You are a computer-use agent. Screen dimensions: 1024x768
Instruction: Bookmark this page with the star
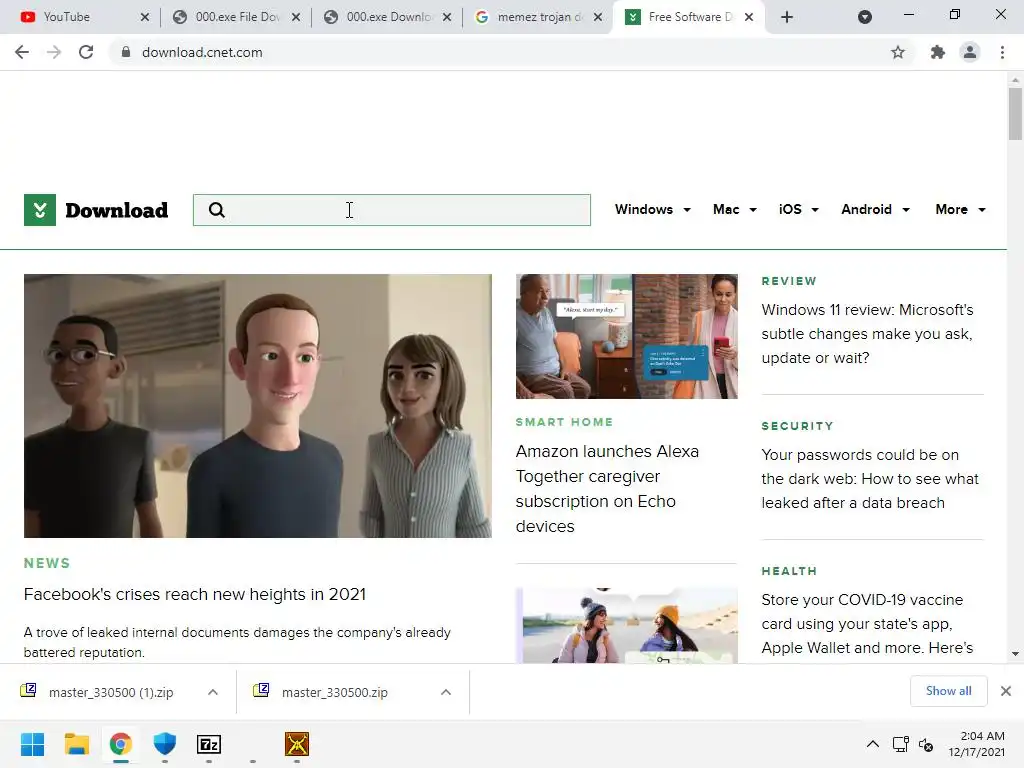[898, 52]
